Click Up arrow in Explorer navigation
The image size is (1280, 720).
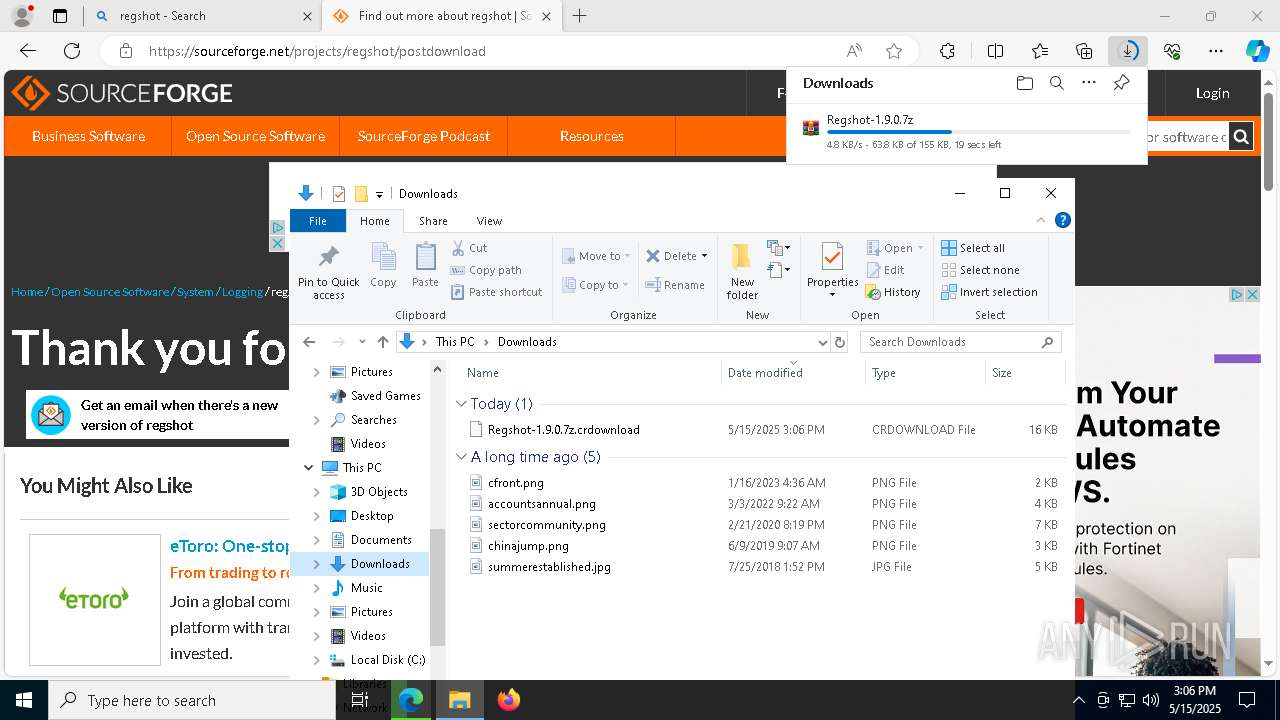coord(382,342)
